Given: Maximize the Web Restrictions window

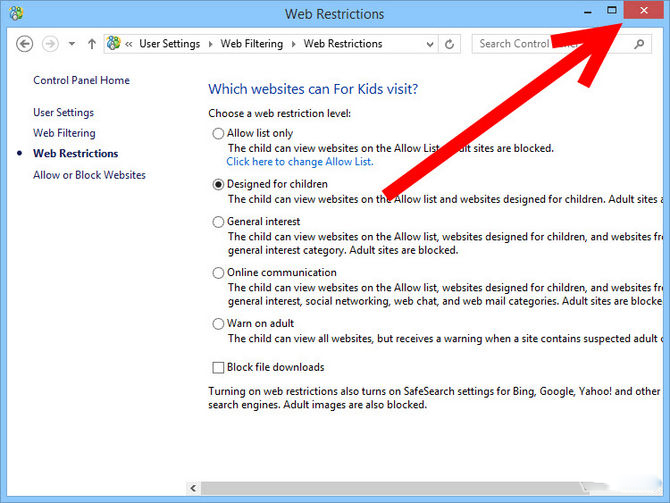Looking at the screenshot, I should [611, 10].
